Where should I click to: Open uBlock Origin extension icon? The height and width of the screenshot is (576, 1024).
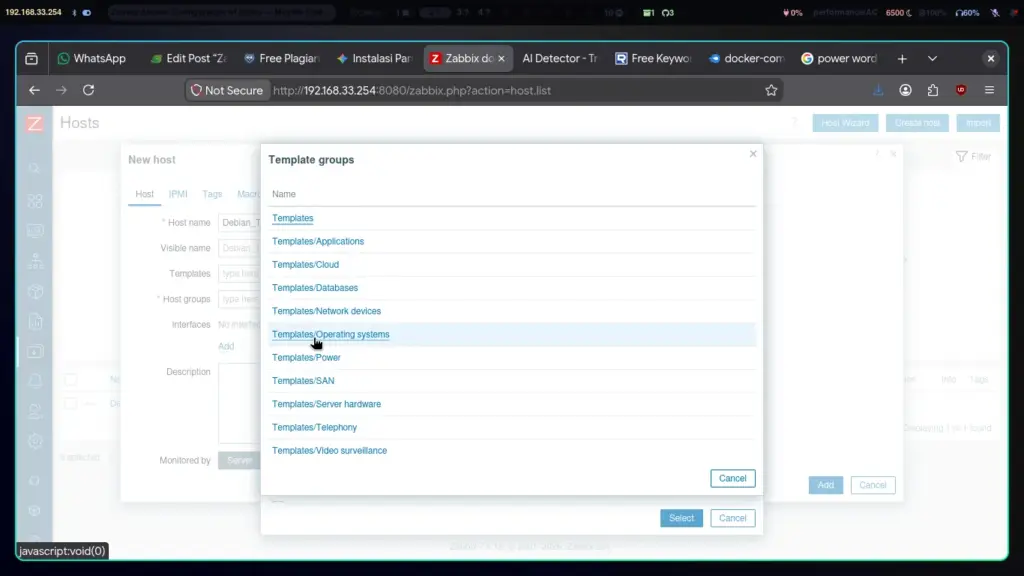click(961, 90)
